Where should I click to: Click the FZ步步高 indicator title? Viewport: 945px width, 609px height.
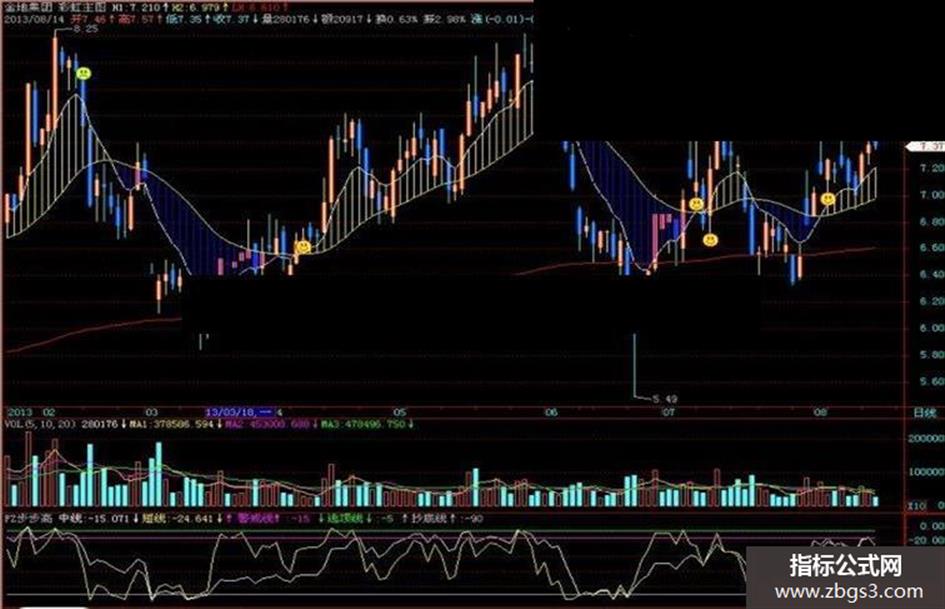tap(29, 519)
